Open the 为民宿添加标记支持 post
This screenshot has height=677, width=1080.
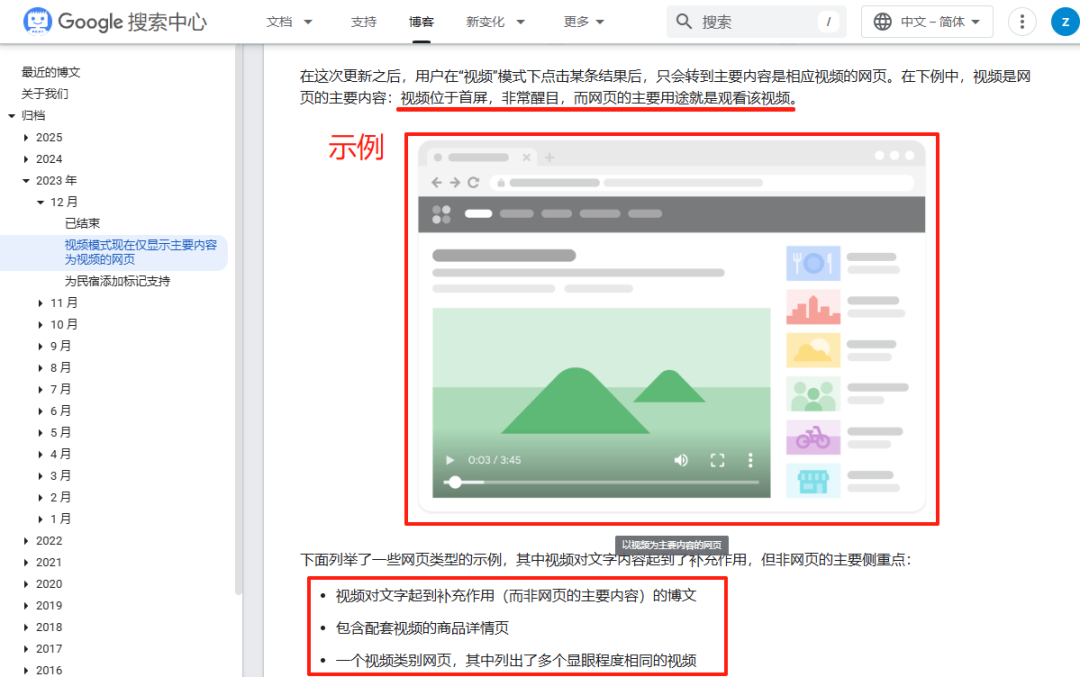coord(119,281)
